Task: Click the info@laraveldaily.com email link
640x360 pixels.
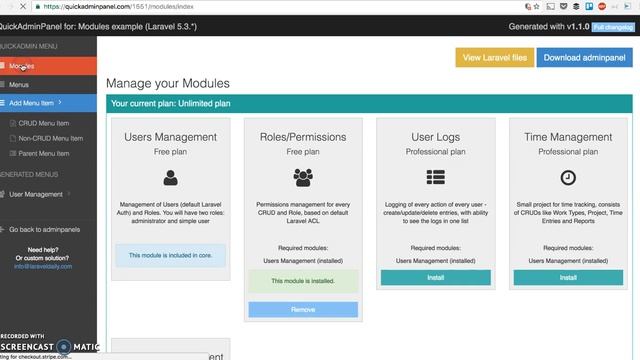Action: click(x=43, y=266)
